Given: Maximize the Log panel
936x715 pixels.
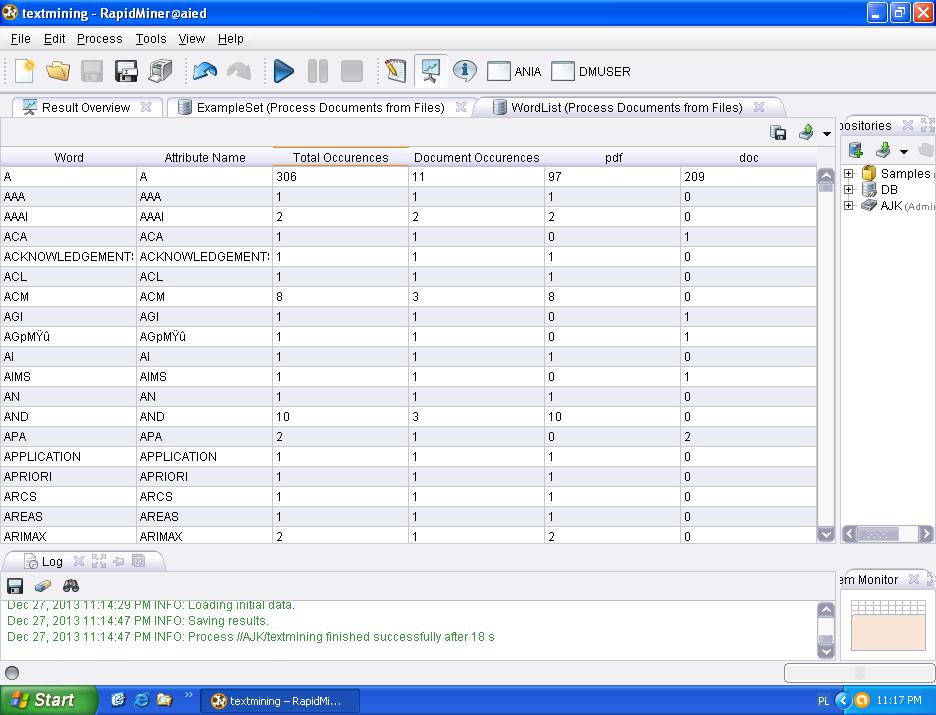Looking at the screenshot, I should (x=99, y=561).
